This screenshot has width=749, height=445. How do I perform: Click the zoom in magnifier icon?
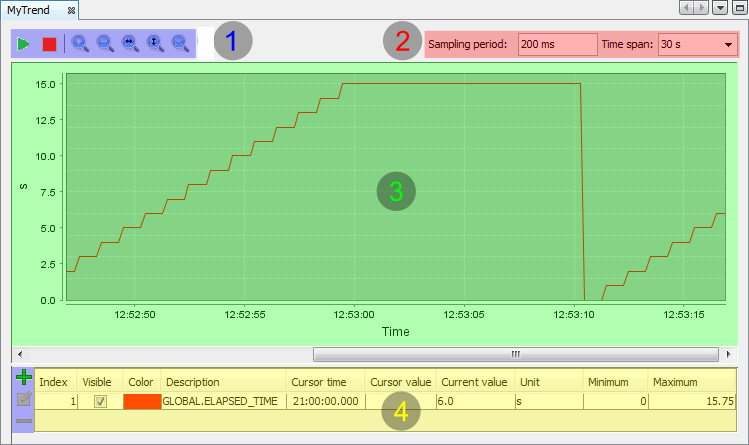tap(80, 43)
